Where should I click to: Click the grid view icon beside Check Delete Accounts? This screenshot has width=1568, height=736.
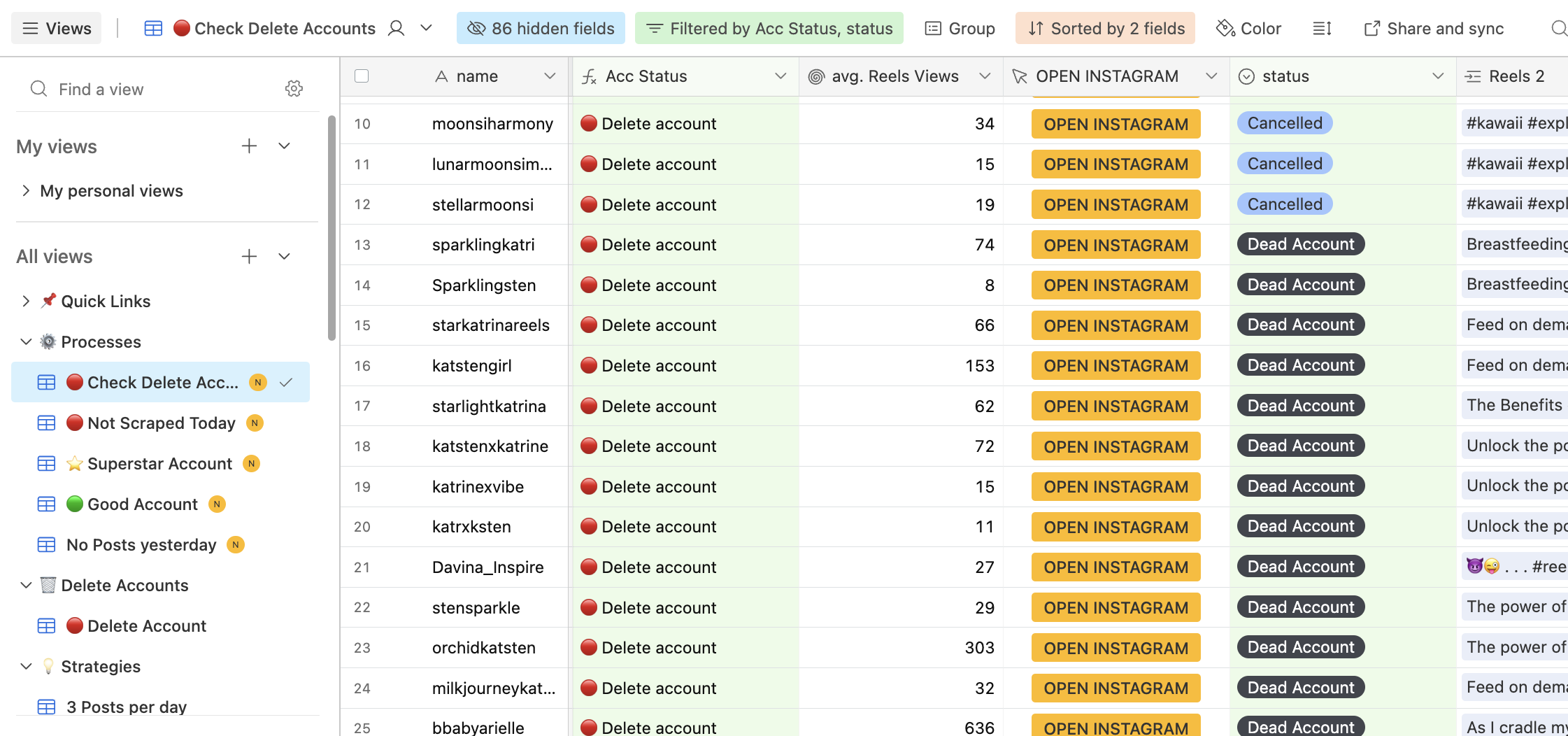153,29
